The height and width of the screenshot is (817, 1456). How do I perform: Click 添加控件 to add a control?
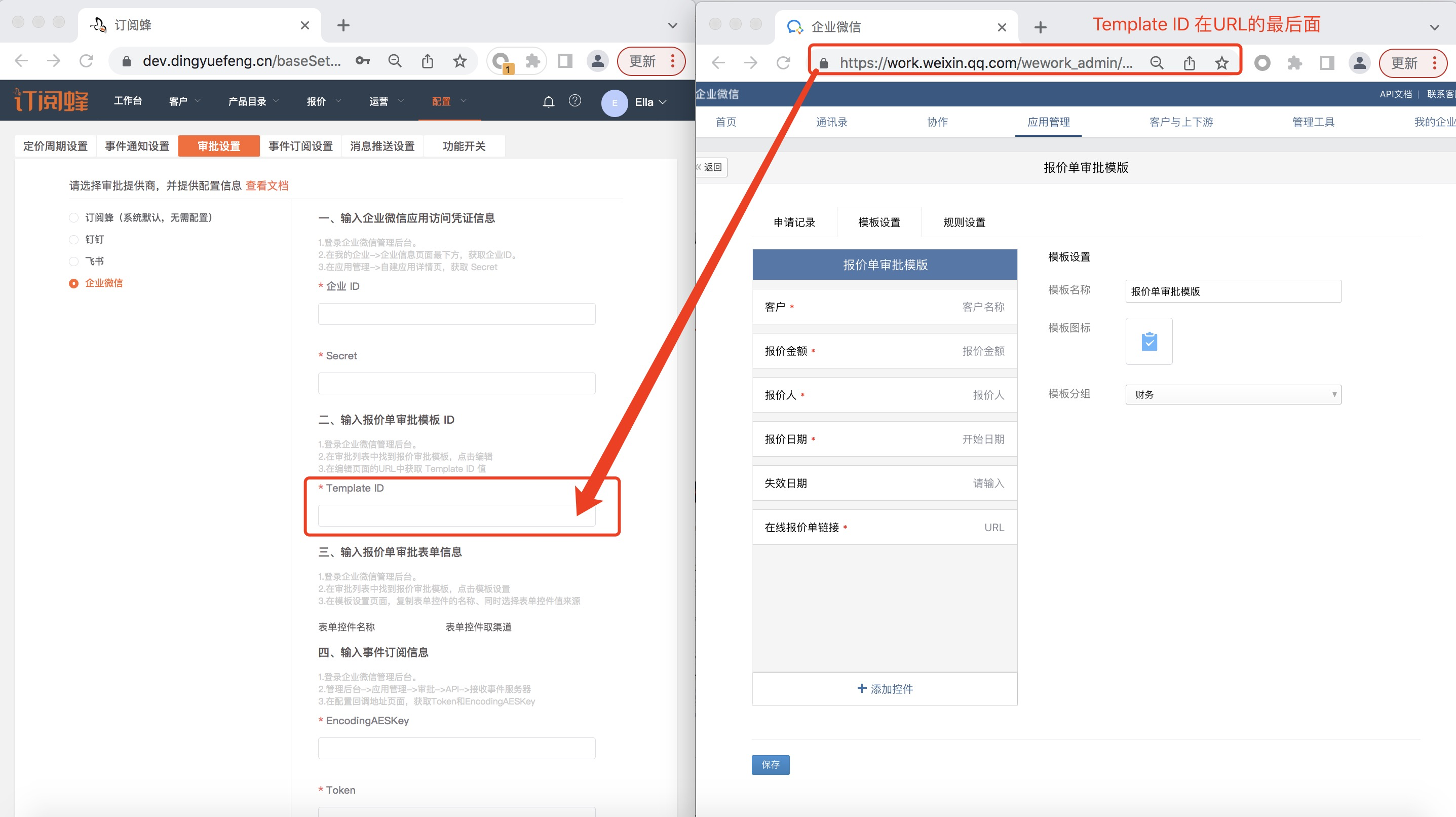885,689
